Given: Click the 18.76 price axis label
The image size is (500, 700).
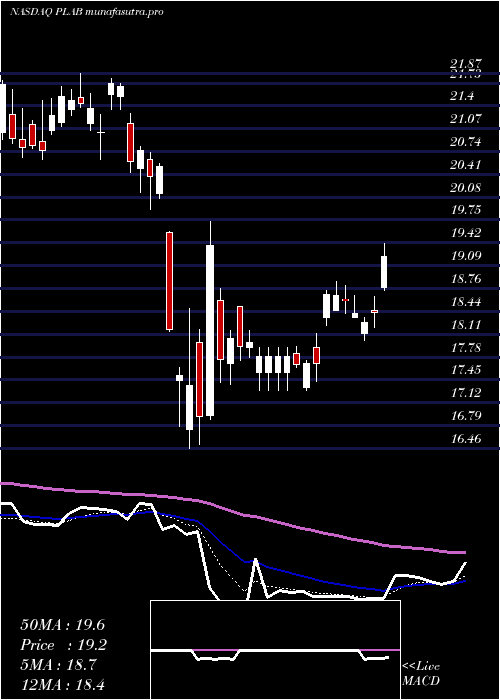Looking at the screenshot, I should pos(466,279).
